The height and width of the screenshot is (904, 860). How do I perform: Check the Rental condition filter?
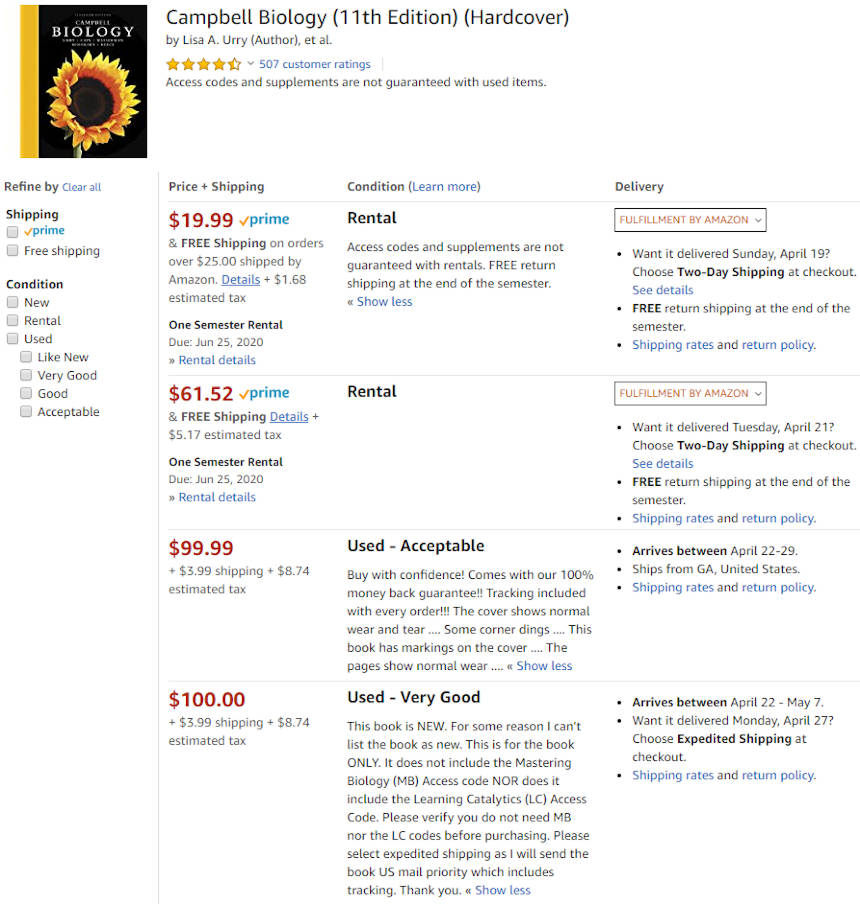click(12, 321)
